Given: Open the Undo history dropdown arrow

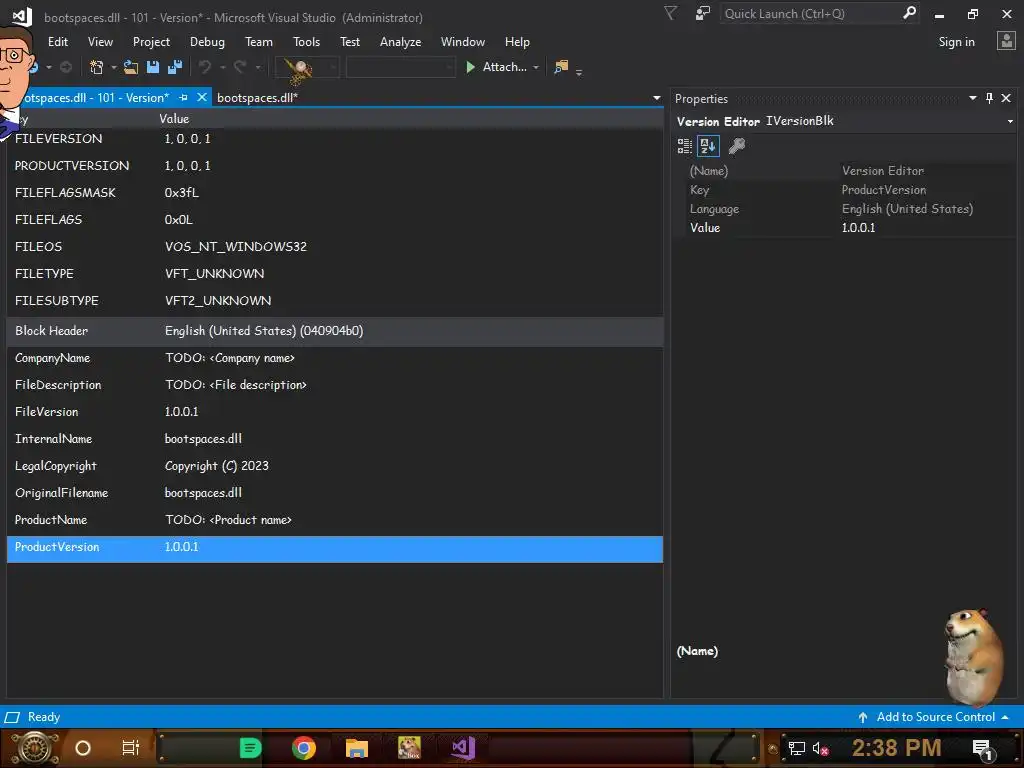Looking at the screenshot, I should pos(223,67).
